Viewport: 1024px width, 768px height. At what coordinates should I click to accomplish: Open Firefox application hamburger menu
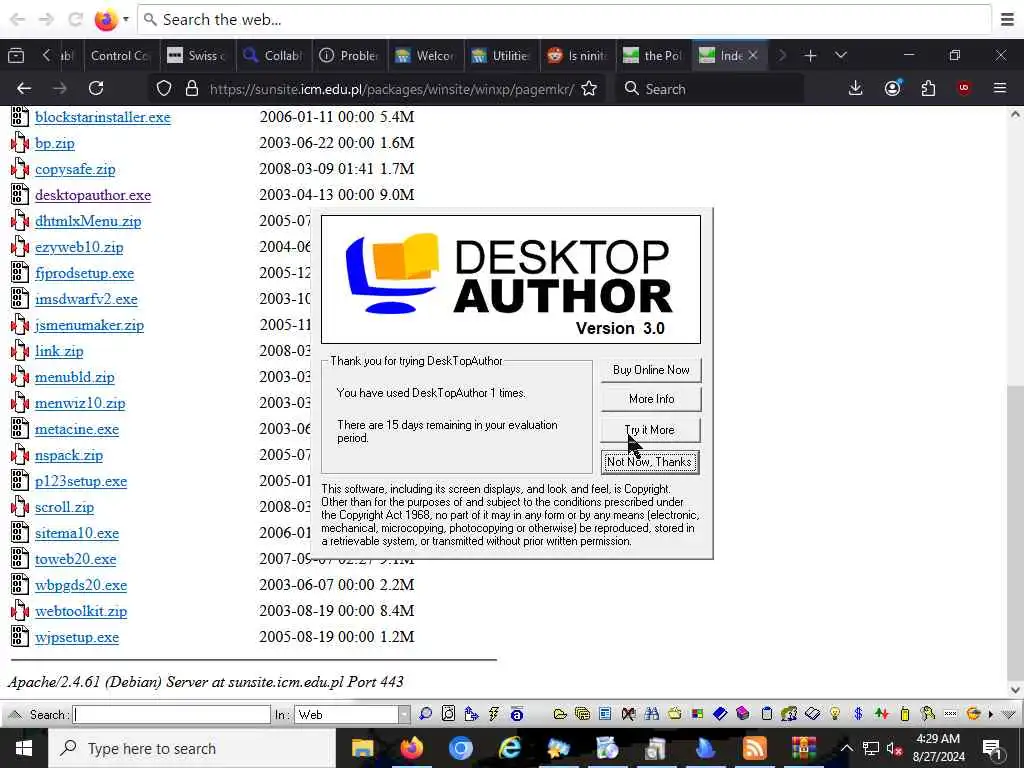tap(1000, 88)
